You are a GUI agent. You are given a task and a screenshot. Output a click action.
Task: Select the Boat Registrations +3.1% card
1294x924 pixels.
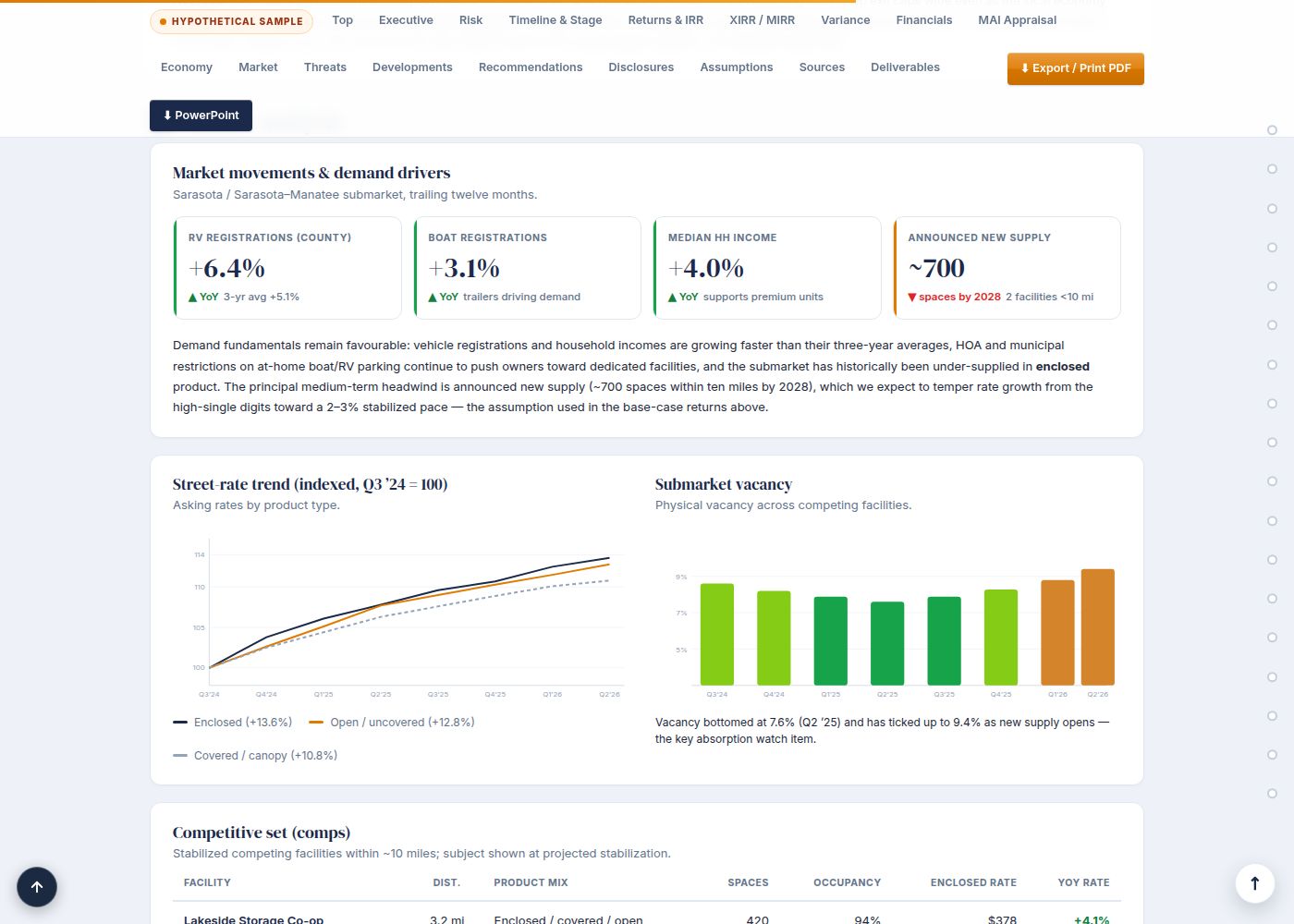[x=527, y=268]
